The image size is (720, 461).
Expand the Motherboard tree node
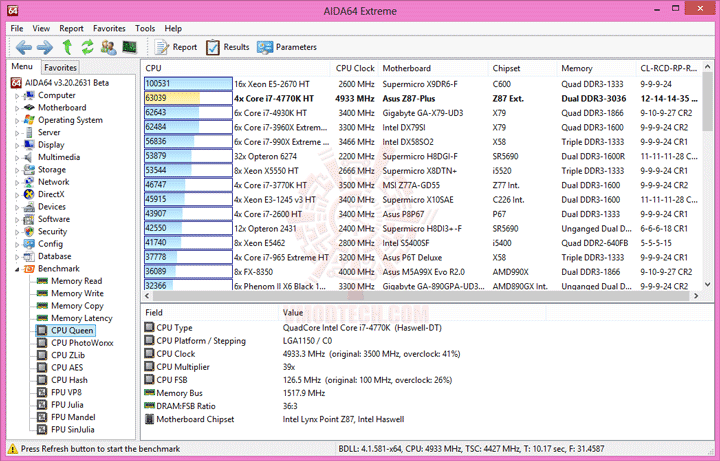click(17, 108)
